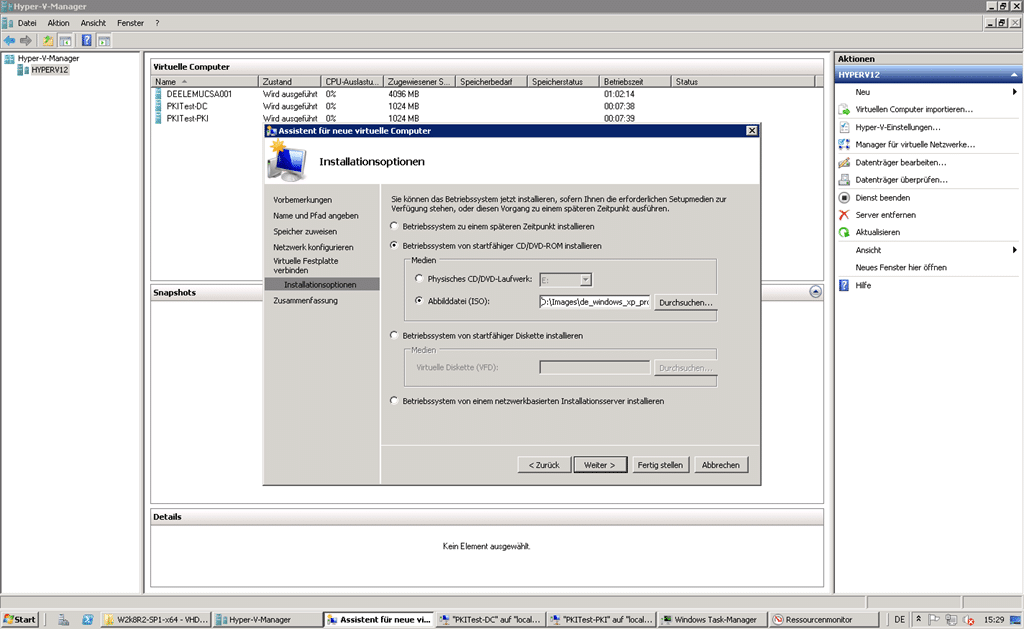Go to wizard step Vorbemerkungen
Image resolution: width=1024 pixels, height=629 pixels.
point(302,200)
